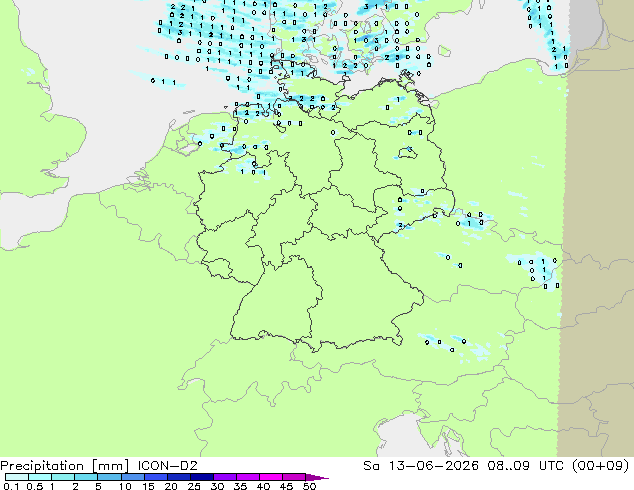Click the date text '13-06-2026'
Viewport: 634px width, 490px height.
pos(433,466)
